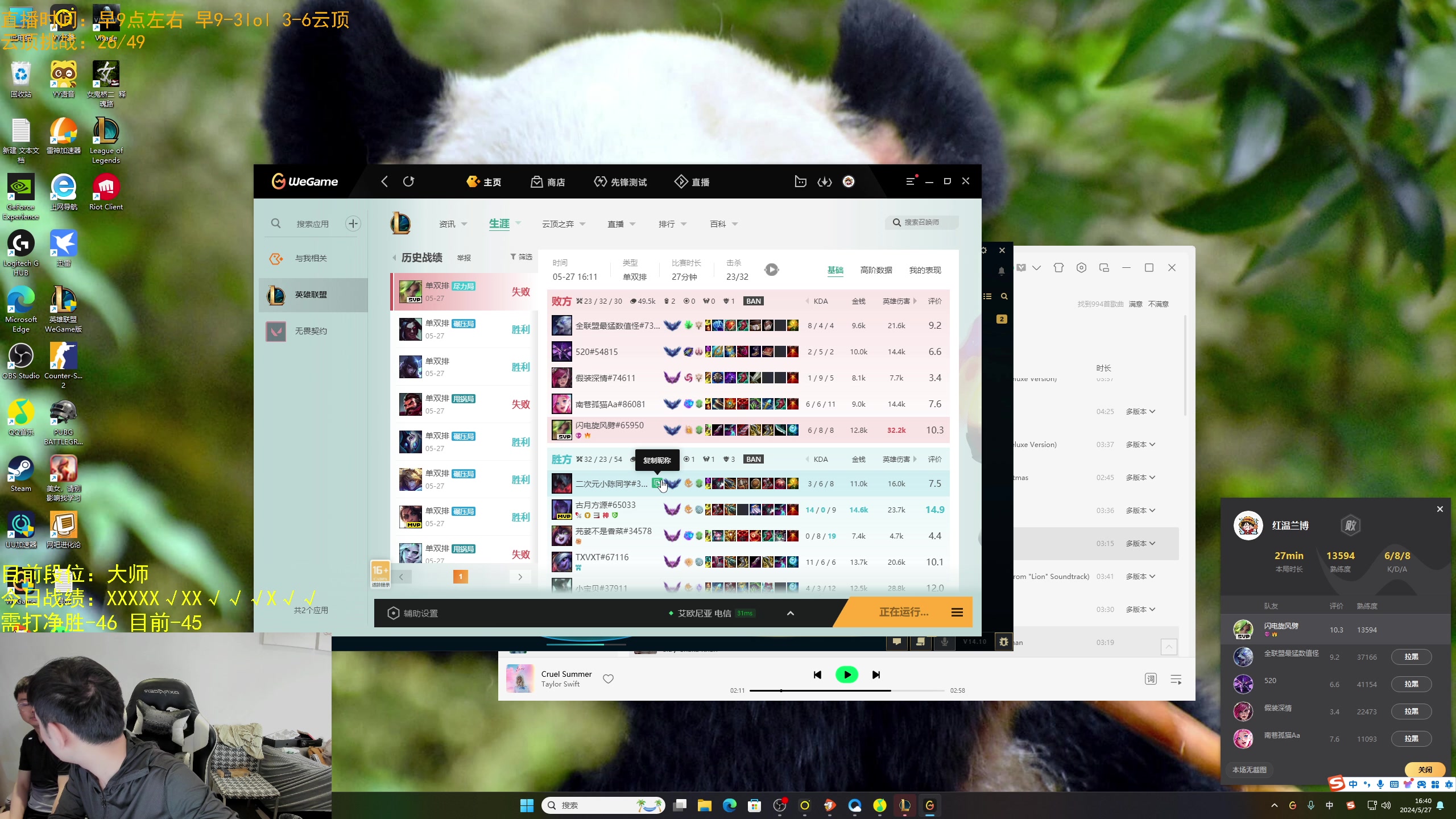Open OBS Studio desktop shortcut
Viewport: 1456px width, 819px height.
[21, 362]
